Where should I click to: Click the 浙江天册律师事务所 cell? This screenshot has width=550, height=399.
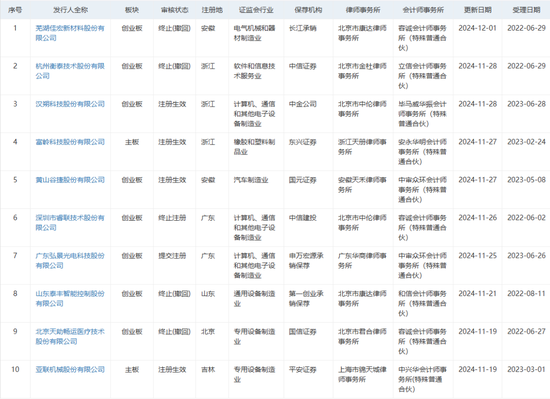click(362, 147)
